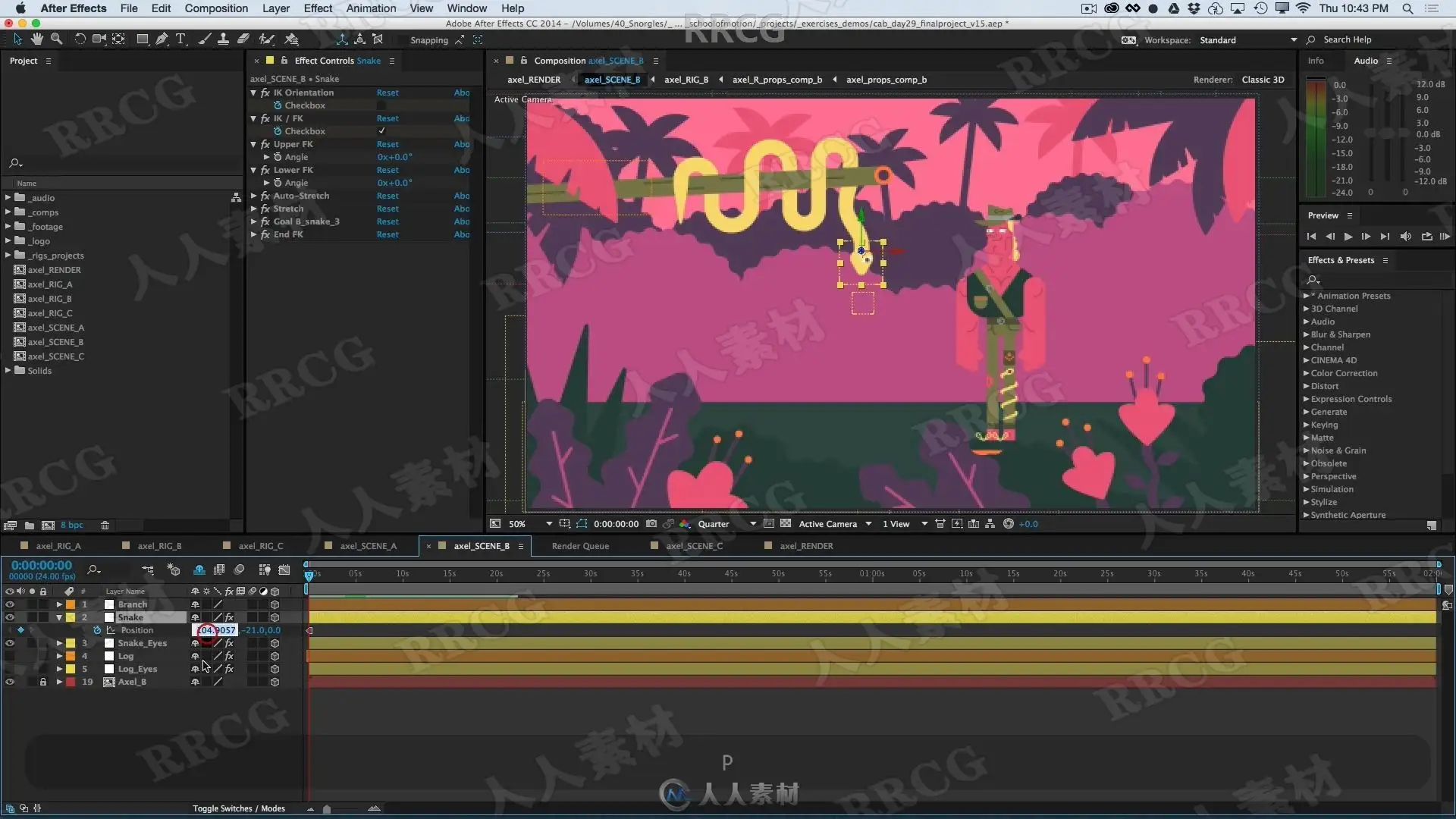The width and height of the screenshot is (1456, 819).
Task: Select the Horizontal Type tool
Action: pos(180,39)
